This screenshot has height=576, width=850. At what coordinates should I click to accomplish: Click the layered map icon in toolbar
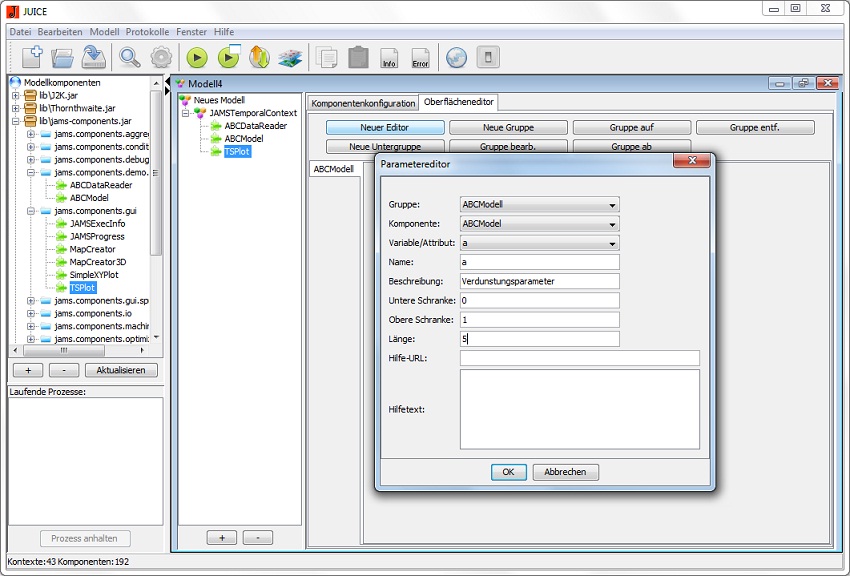click(290, 58)
